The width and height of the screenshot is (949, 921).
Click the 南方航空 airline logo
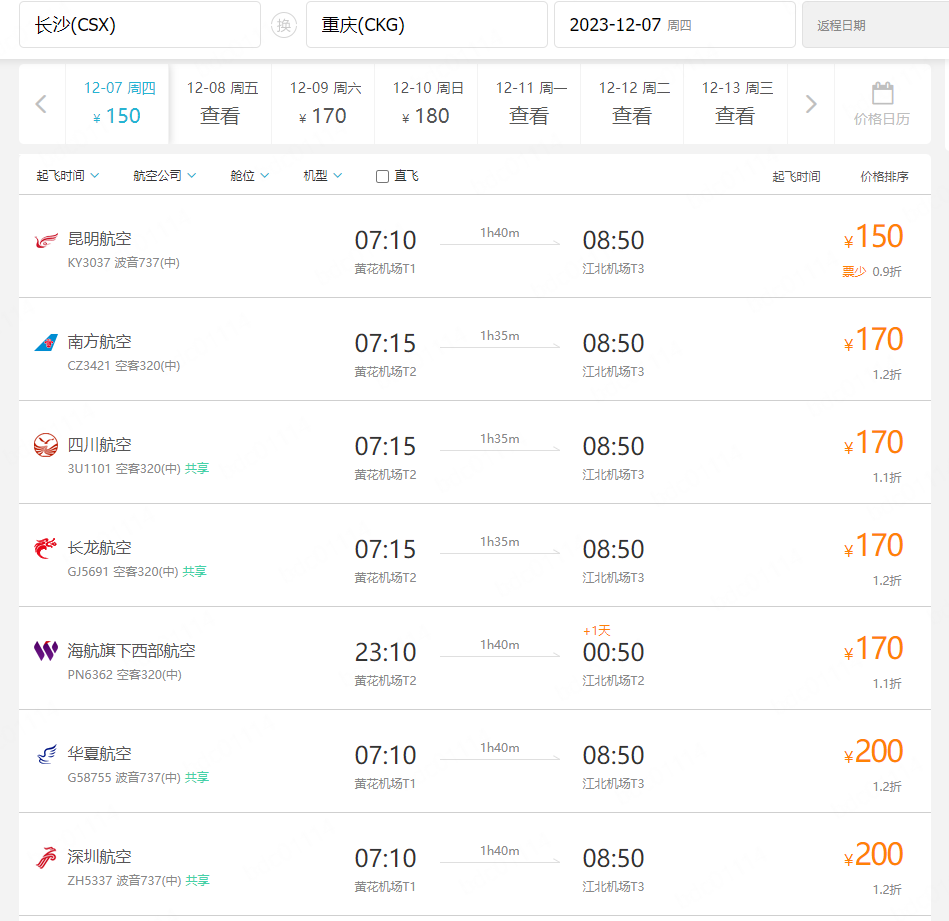coord(46,343)
